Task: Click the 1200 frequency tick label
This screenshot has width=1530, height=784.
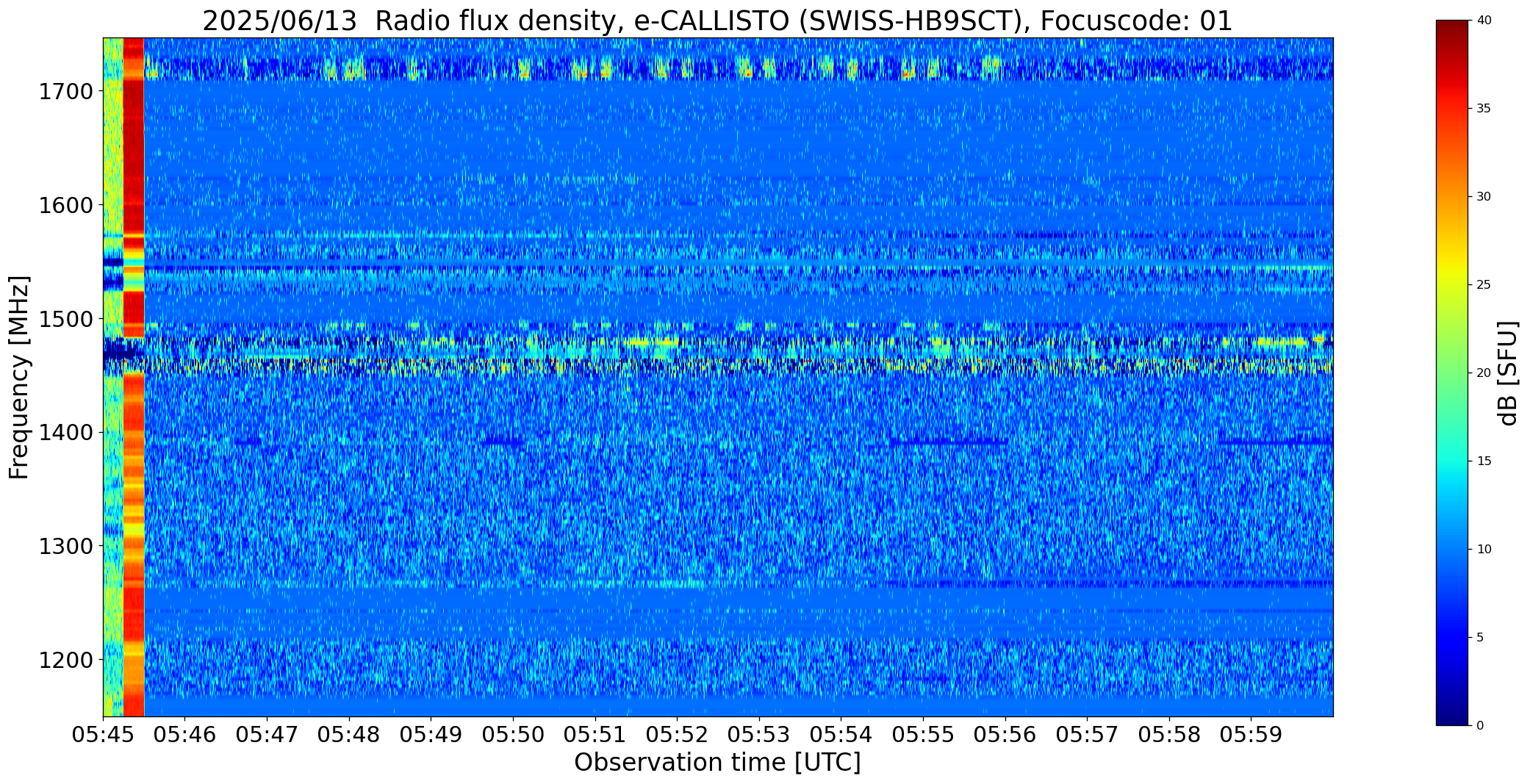Action: (65, 660)
